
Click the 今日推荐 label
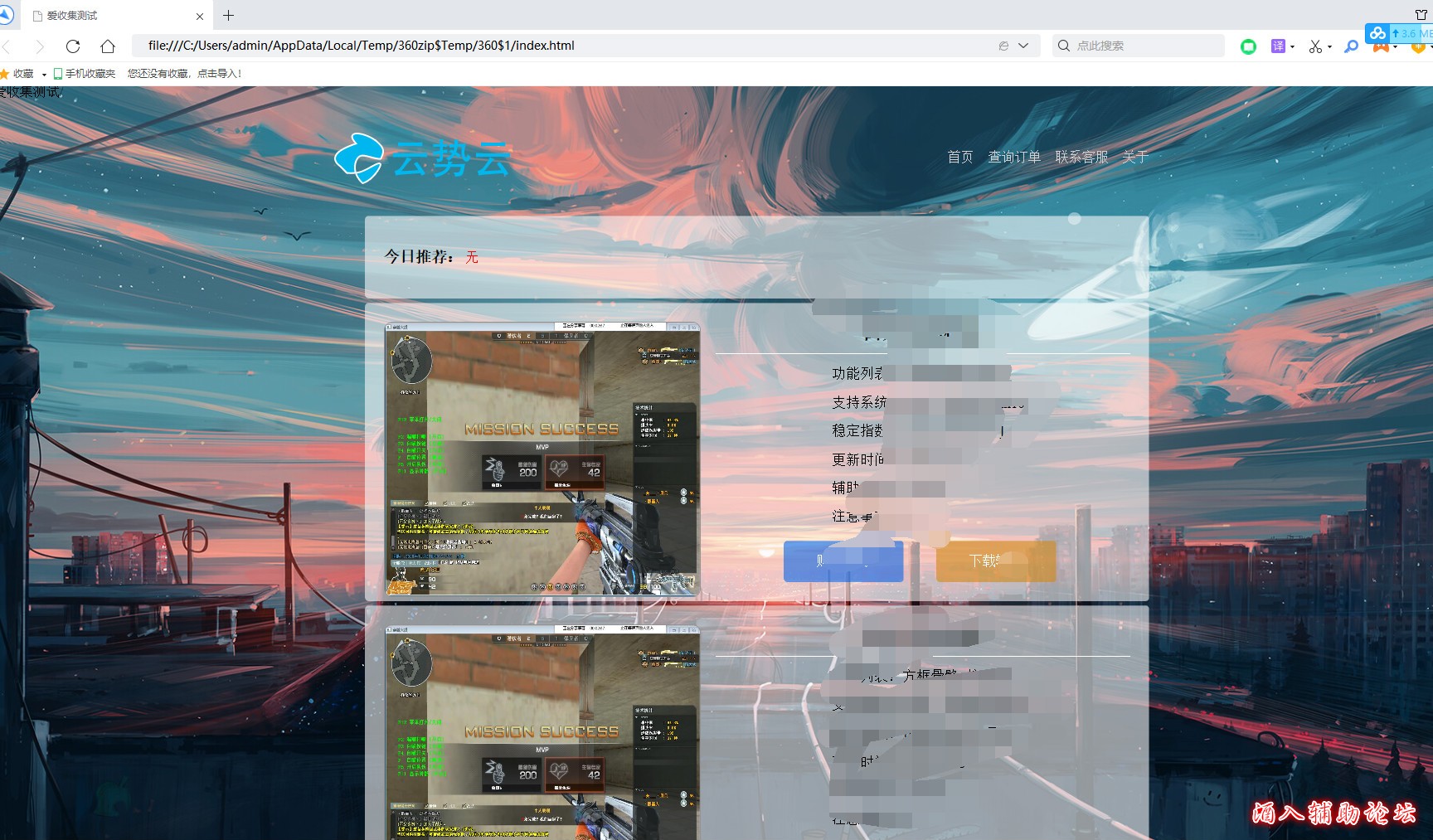coord(419,257)
